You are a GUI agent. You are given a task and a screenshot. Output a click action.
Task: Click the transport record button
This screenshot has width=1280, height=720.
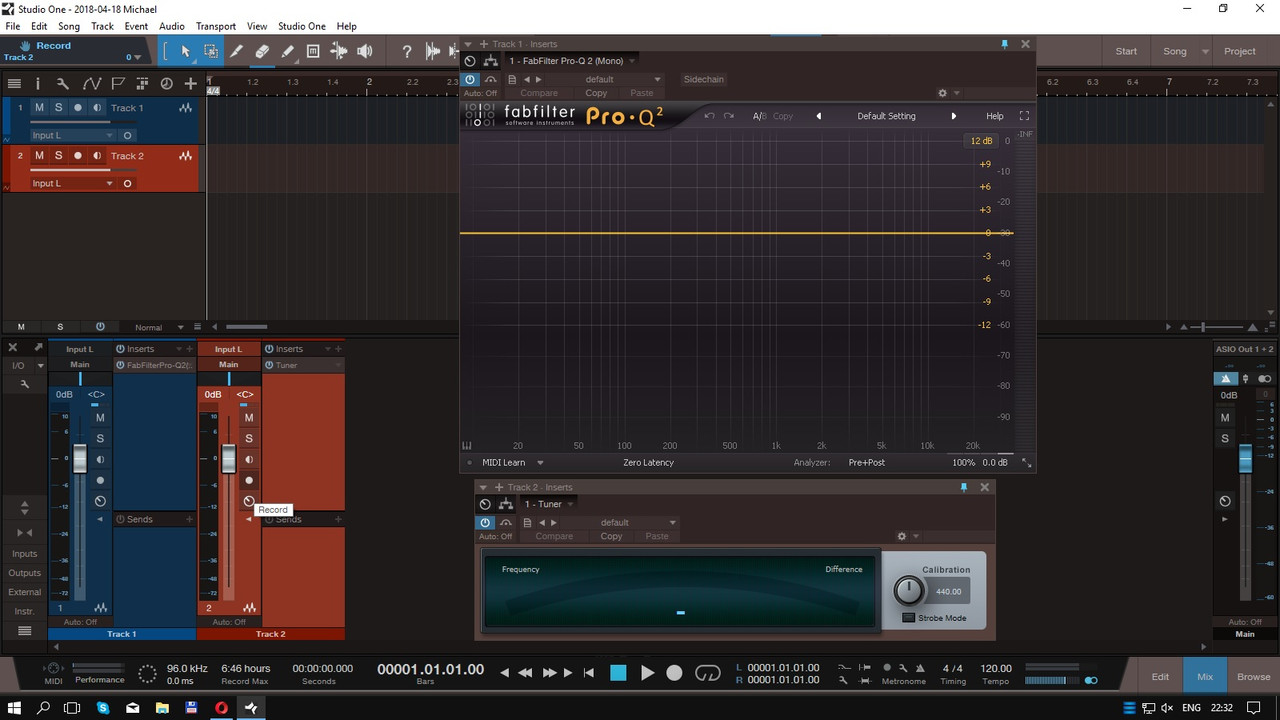(x=674, y=673)
